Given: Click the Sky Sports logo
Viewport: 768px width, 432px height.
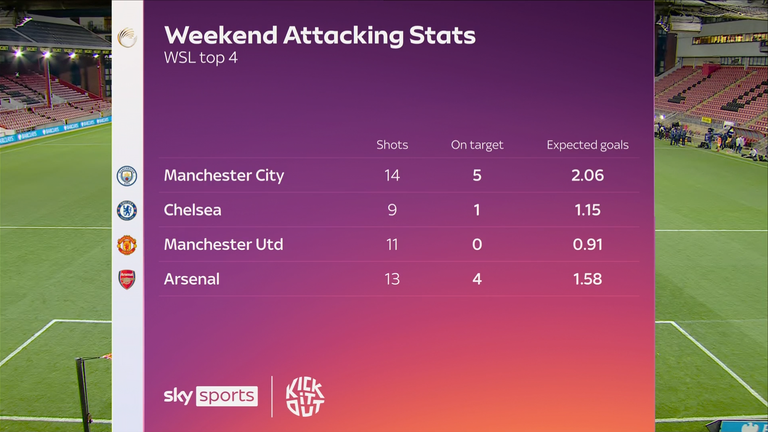Looking at the screenshot, I should pos(210,394).
